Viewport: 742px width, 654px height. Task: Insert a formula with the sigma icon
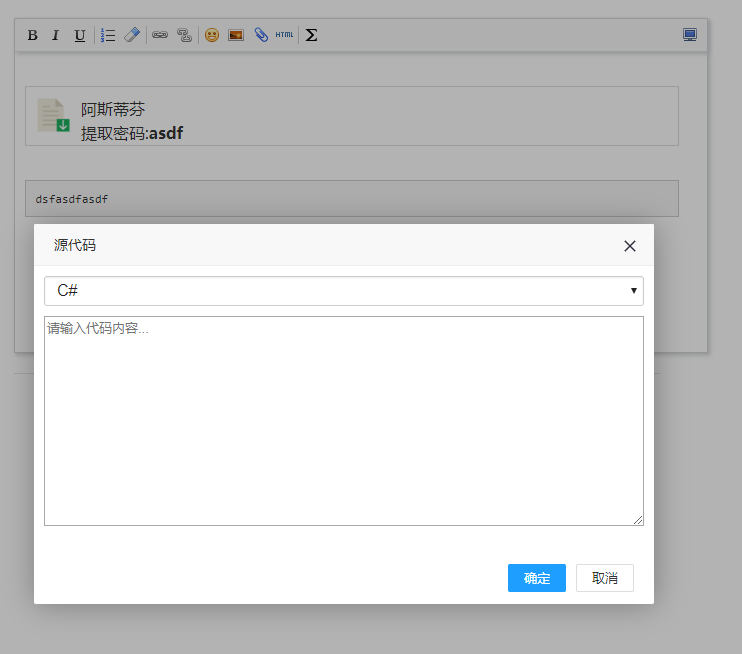coord(311,35)
